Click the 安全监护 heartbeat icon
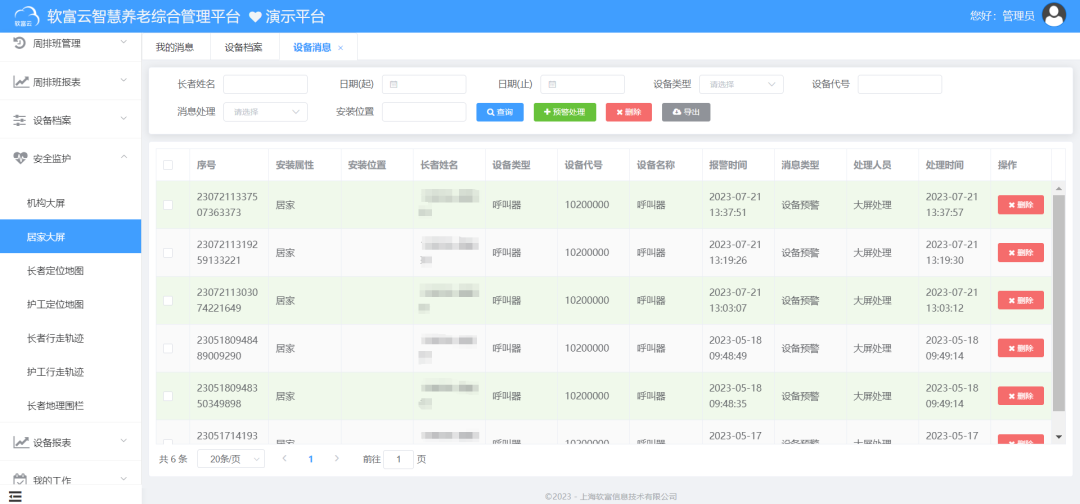The height and width of the screenshot is (504, 1080). click(x=21, y=158)
